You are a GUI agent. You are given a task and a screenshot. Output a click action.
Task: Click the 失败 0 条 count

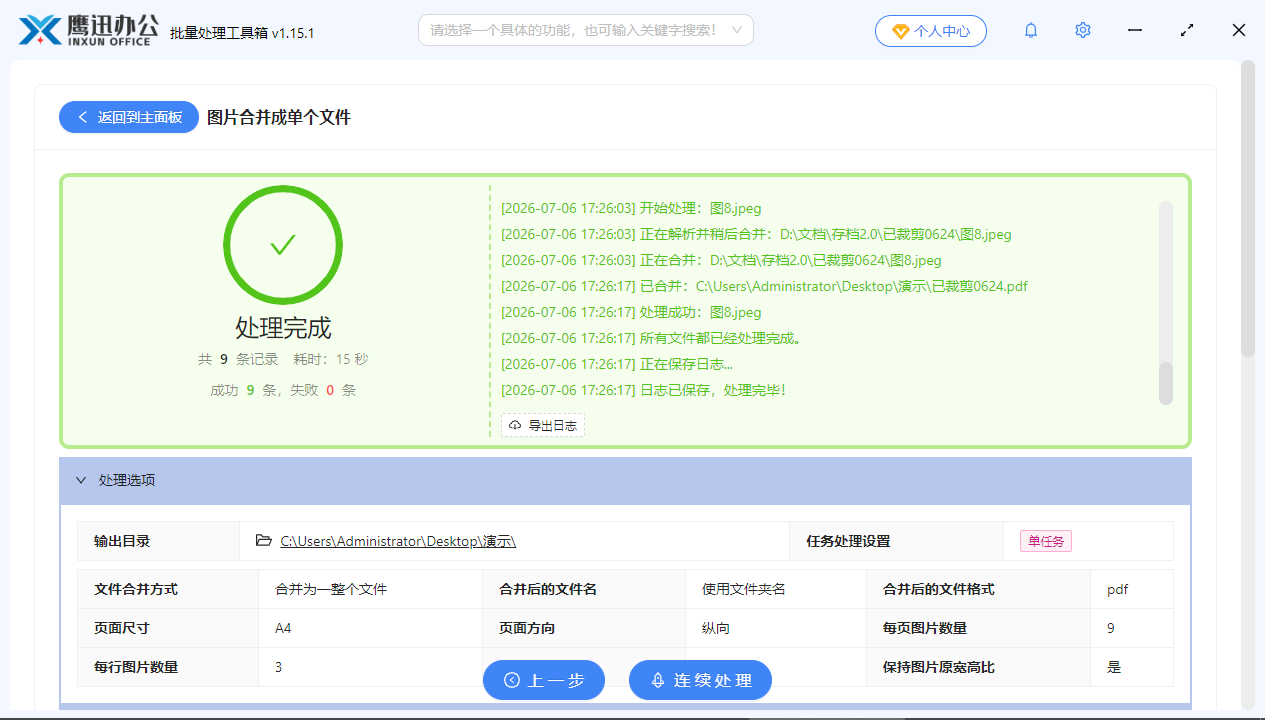(x=323, y=390)
